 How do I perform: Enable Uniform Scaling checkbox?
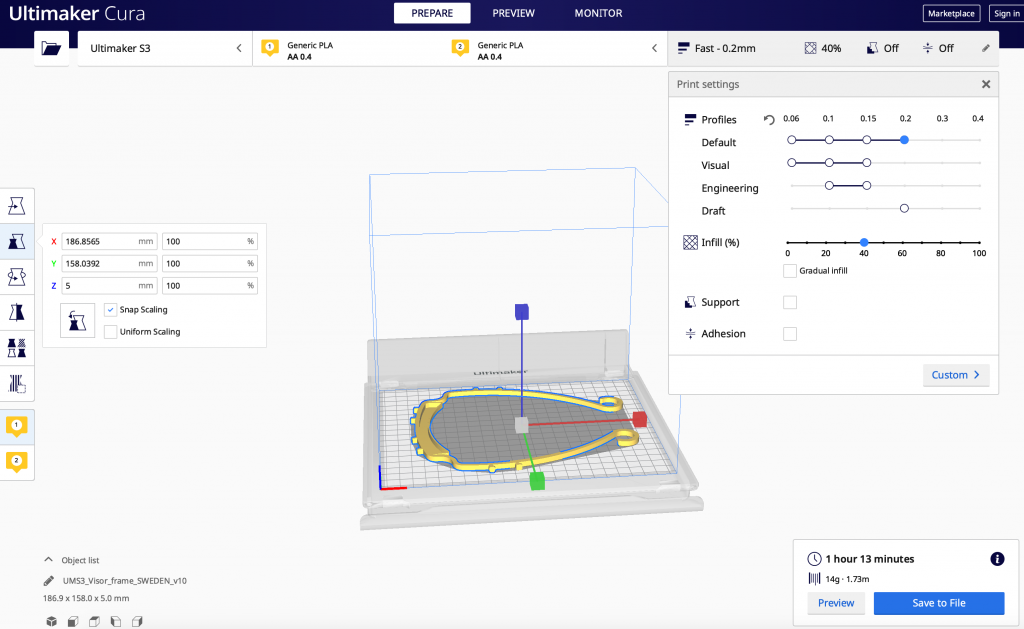point(110,332)
